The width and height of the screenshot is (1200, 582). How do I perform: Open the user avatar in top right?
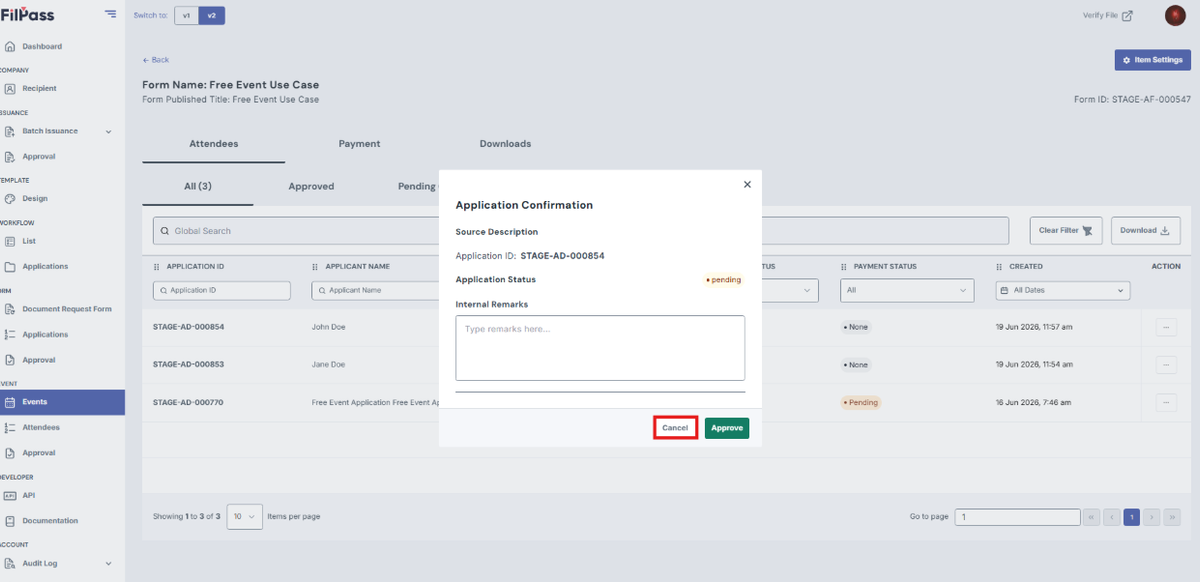[x=1175, y=15]
